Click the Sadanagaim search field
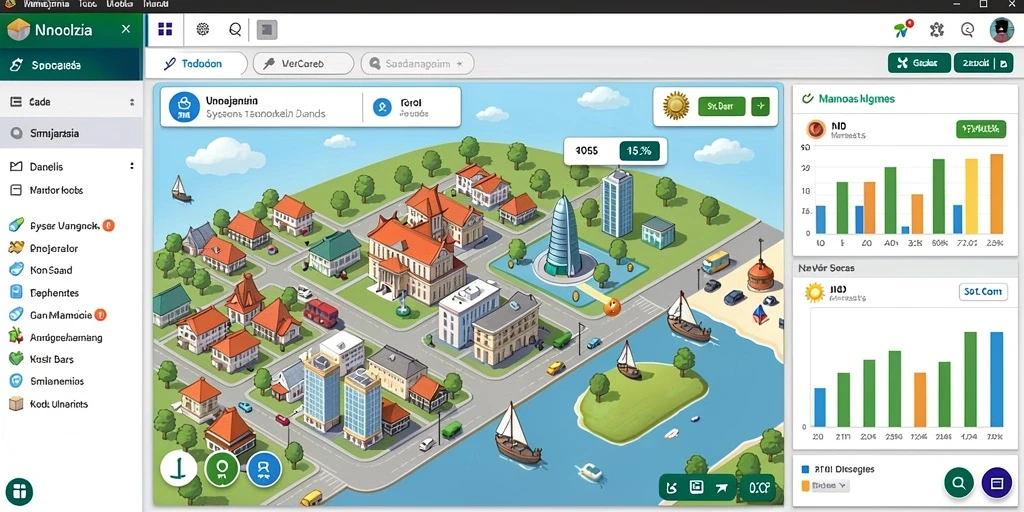The height and width of the screenshot is (512, 1024). tap(417, 64)
